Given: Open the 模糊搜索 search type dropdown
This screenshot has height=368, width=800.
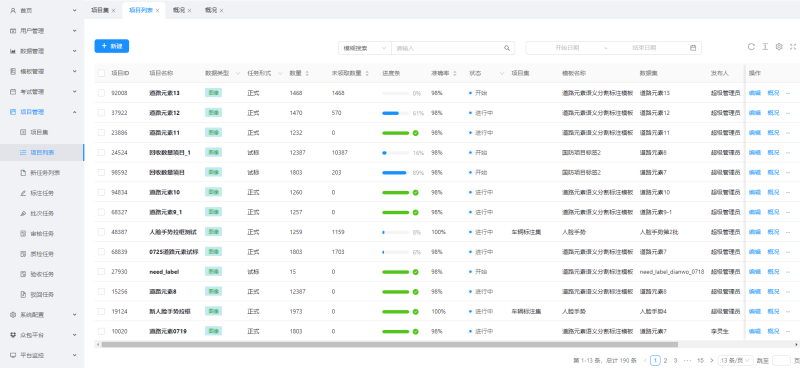Looking at the screenshot, I should point(365,48).
